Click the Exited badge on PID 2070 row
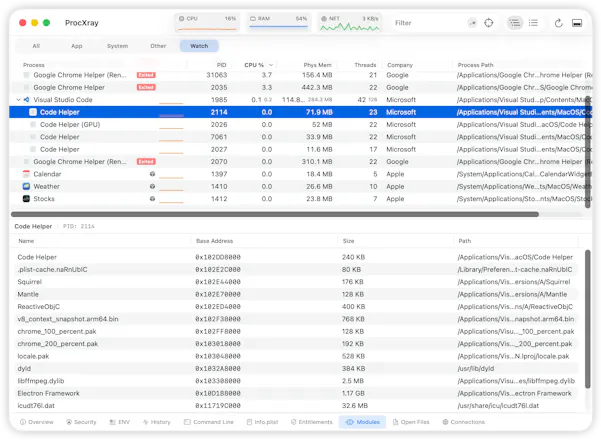Screen dimensions: 601x440 pyautogui.click(x=146, y=162)
